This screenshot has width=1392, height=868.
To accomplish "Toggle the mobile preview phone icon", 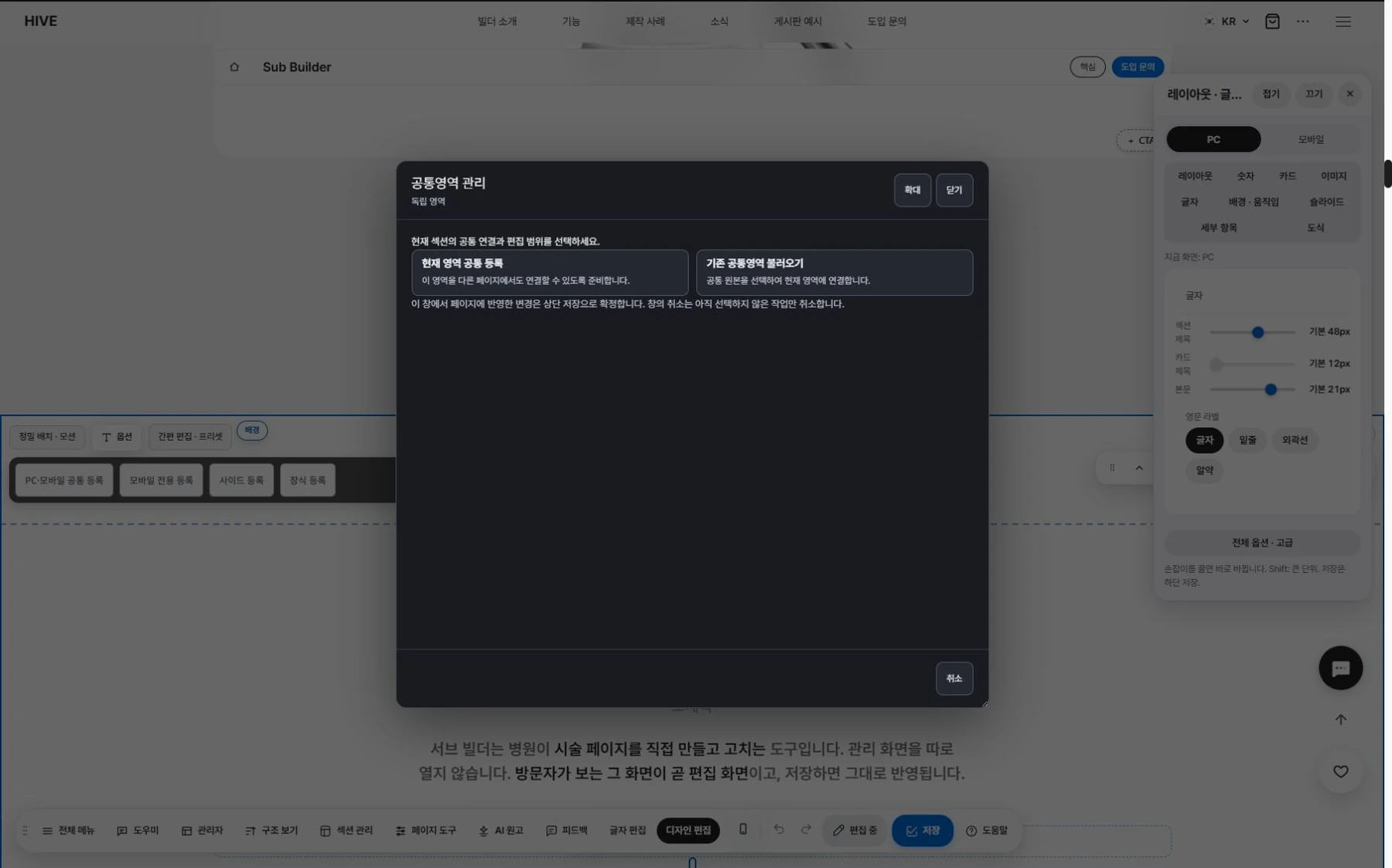I will tap(743, 829).
